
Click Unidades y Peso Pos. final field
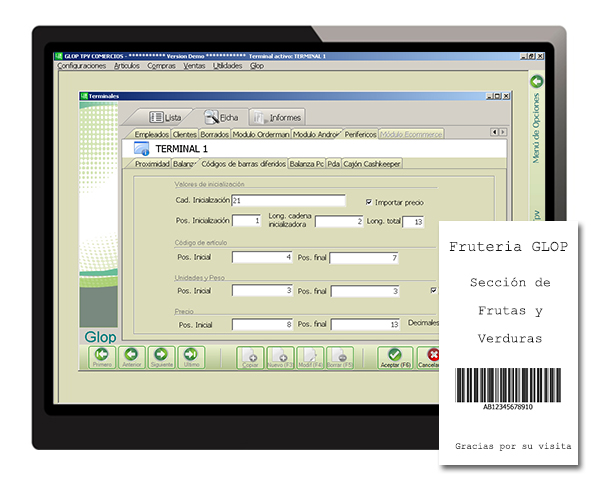(x=365, y=291)
